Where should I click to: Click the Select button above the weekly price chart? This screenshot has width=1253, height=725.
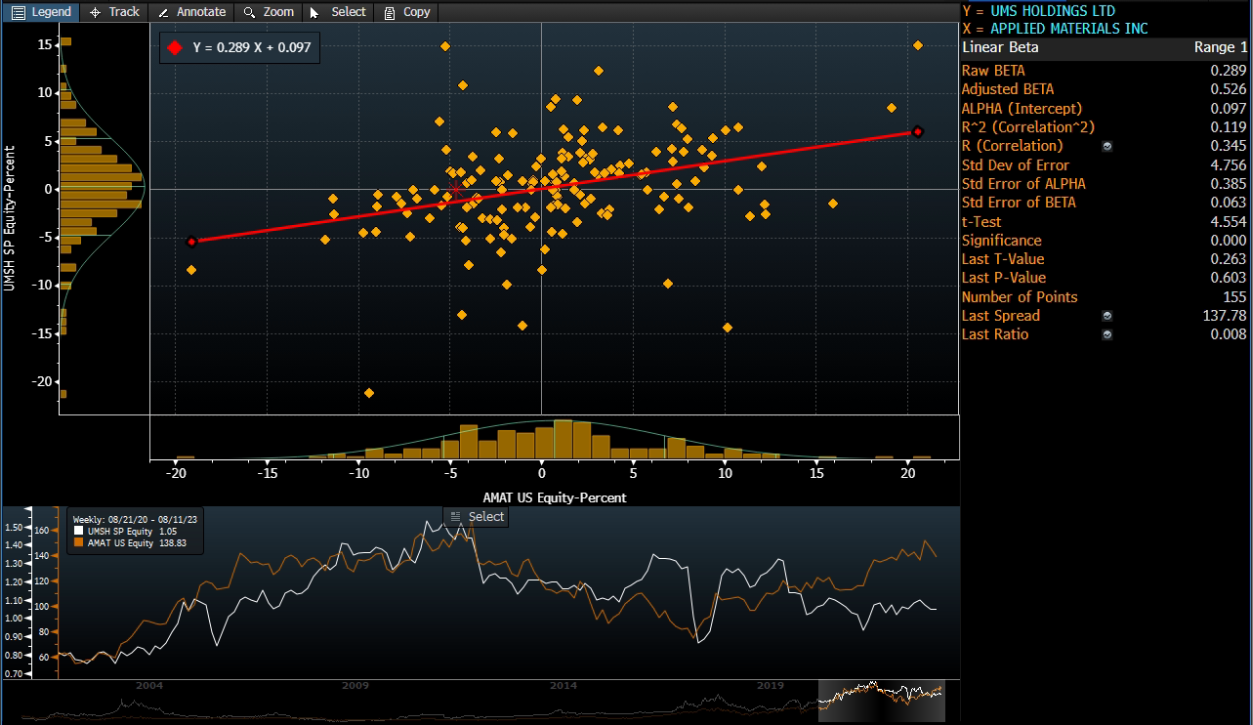[477, 517]
